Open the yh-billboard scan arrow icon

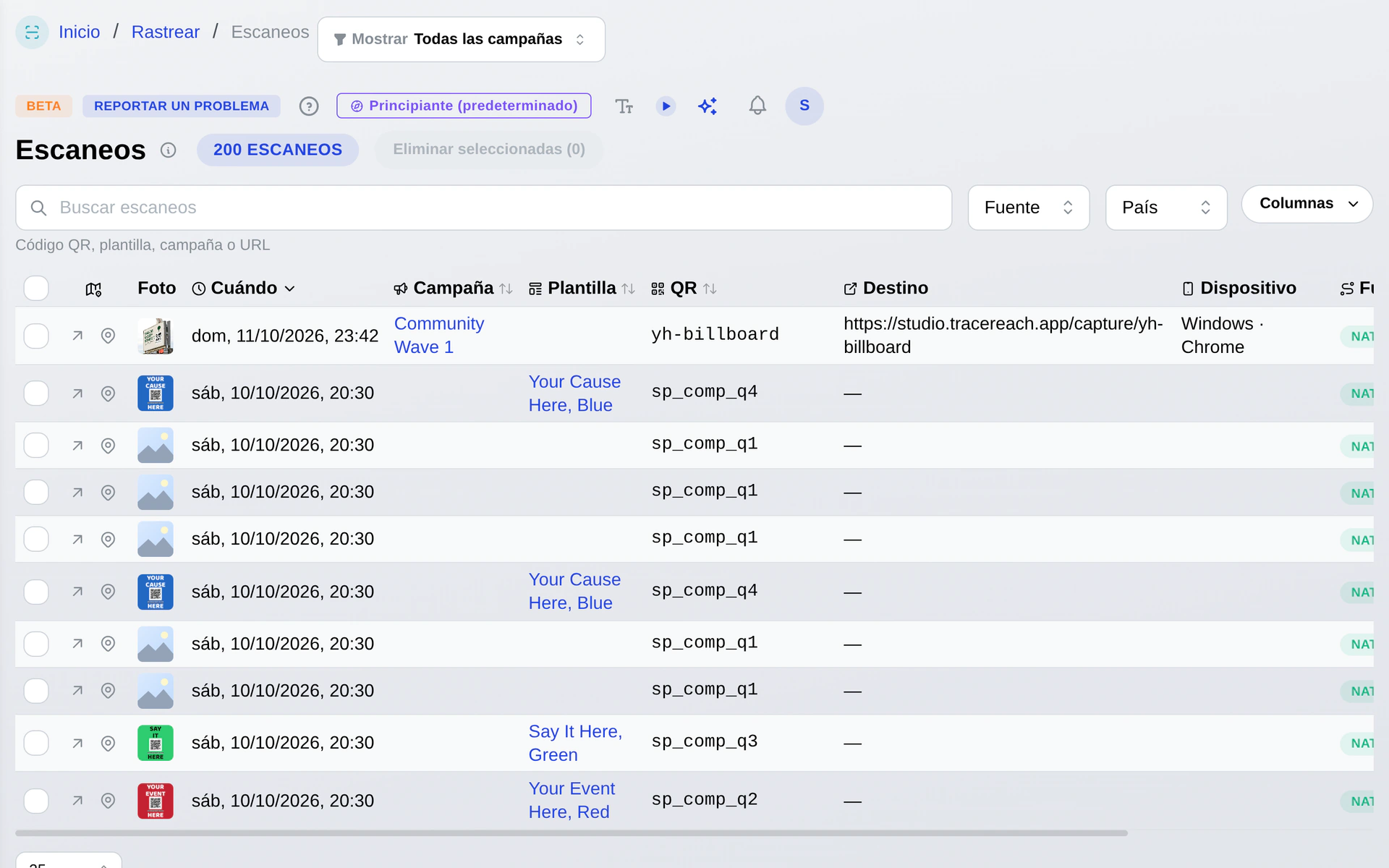pos(77,336)
